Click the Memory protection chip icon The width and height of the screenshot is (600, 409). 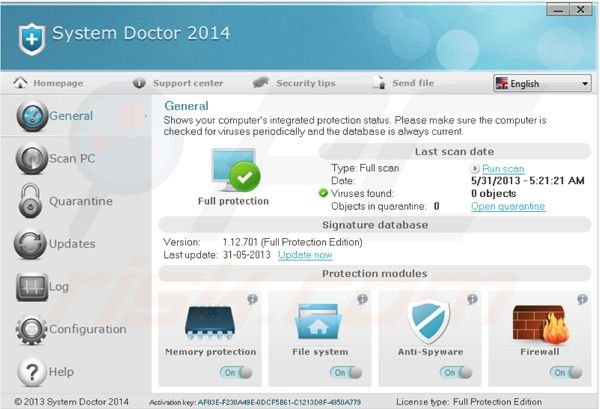(210, 323)
